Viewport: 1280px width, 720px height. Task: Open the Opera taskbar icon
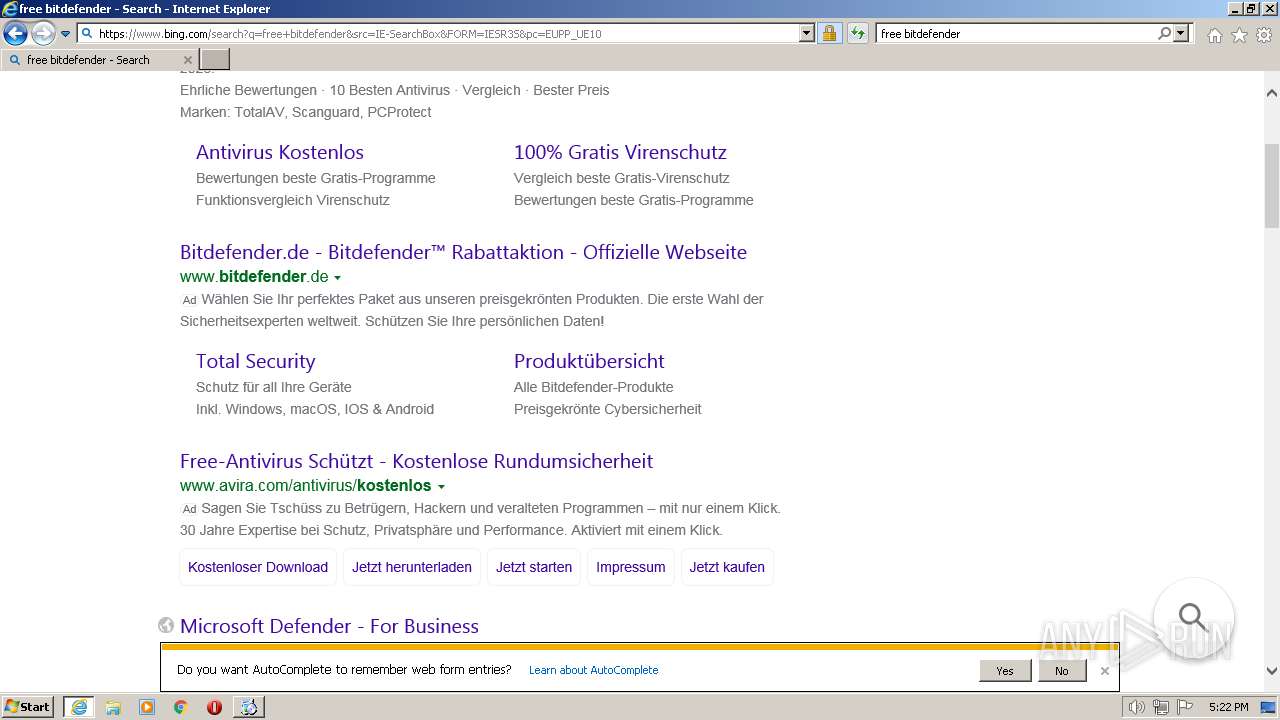(x=214, y=707)
